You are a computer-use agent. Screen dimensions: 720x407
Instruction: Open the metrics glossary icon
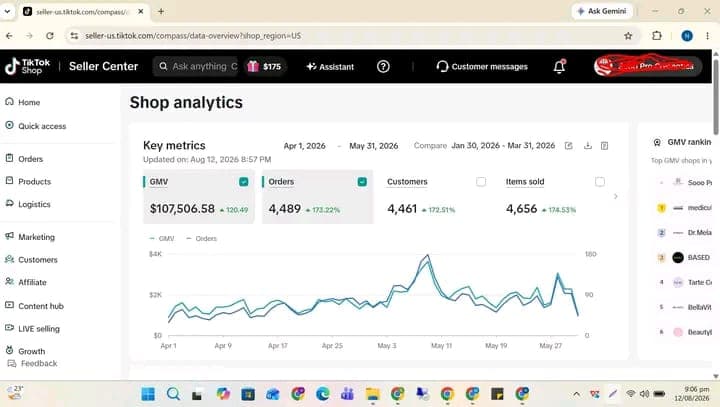pyautogui.click(x=604, y=146)
